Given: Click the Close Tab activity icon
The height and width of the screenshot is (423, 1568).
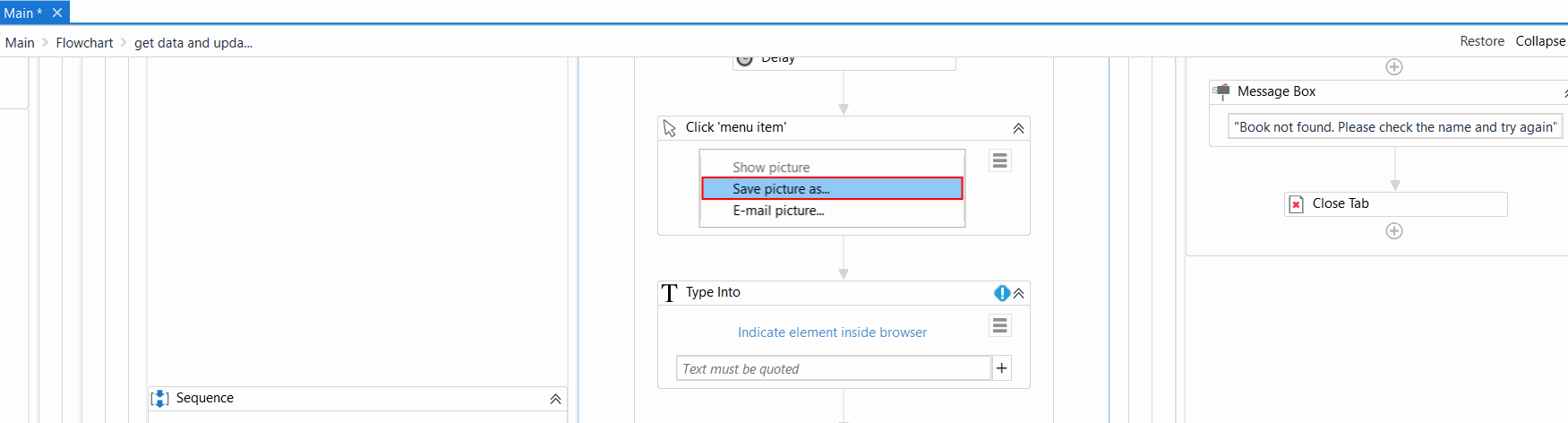Looking at the screenshot, I should 1296,204.
